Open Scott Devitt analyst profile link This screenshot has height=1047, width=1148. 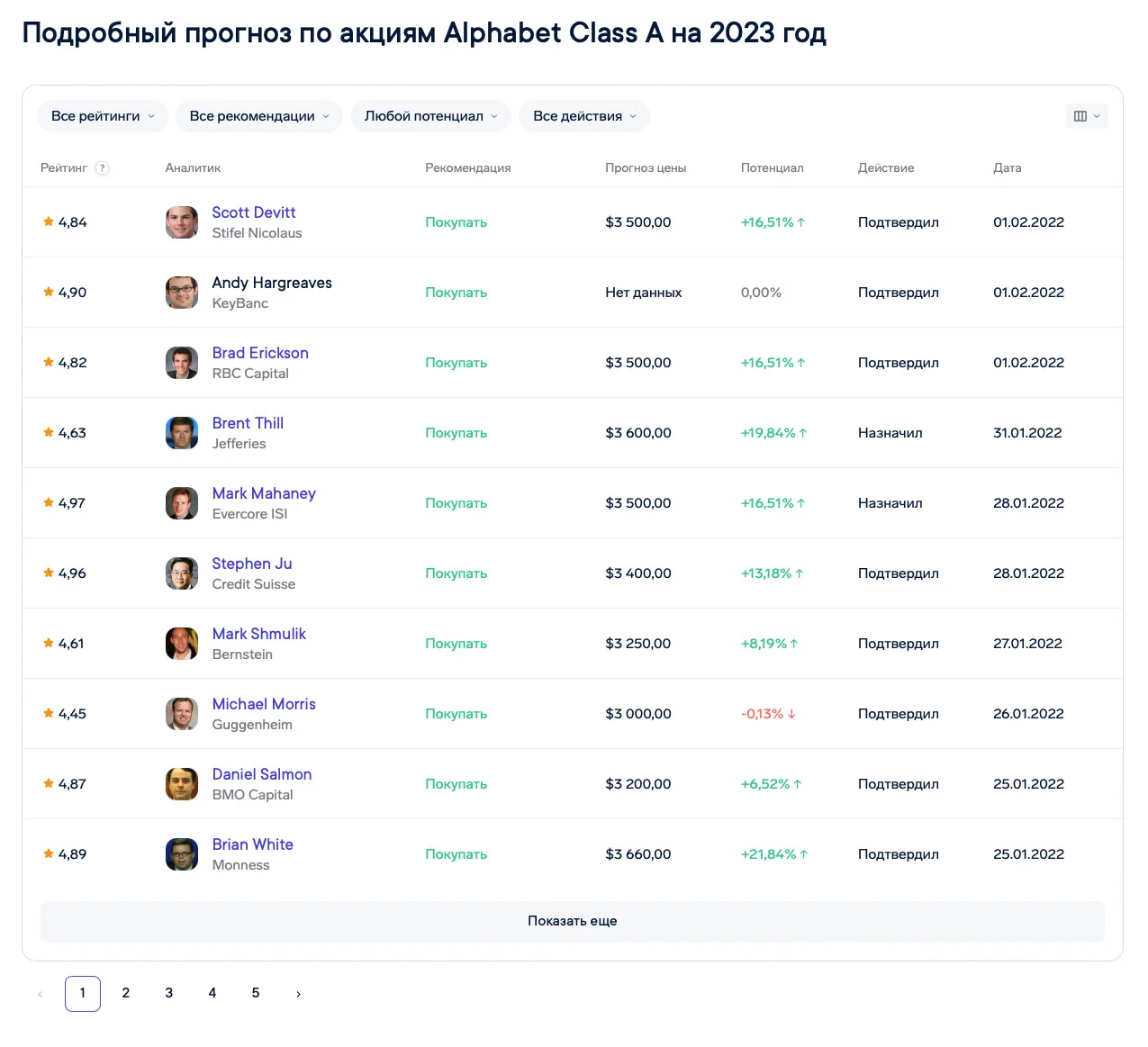[x=254, y=212]
